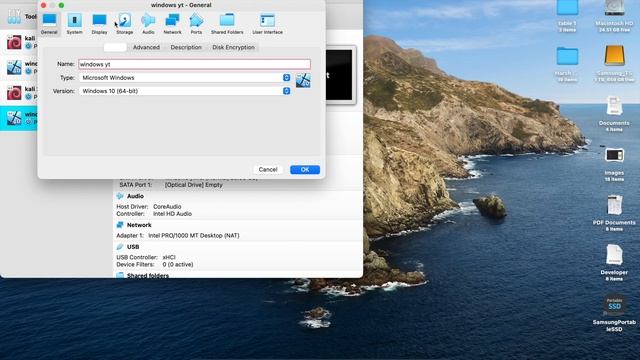This screenshot has width=640, height=360.
Task: Click the USB section header in details pane
Action: pyautogui.click(x=133, y=247)
